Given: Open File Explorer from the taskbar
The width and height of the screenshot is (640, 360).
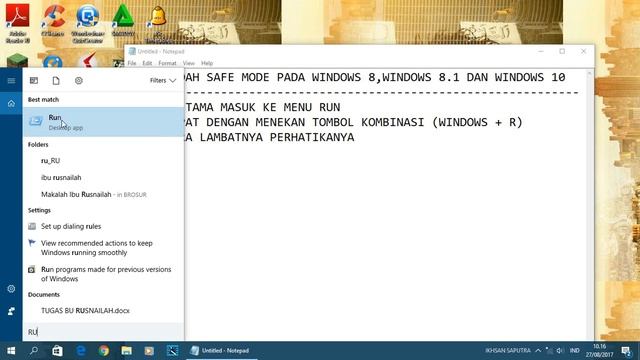Looking at the screenshot, I should pos(127,351).
